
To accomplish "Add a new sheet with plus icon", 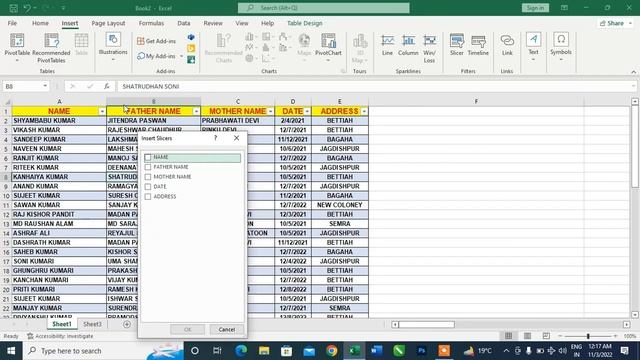I will 127,324.
